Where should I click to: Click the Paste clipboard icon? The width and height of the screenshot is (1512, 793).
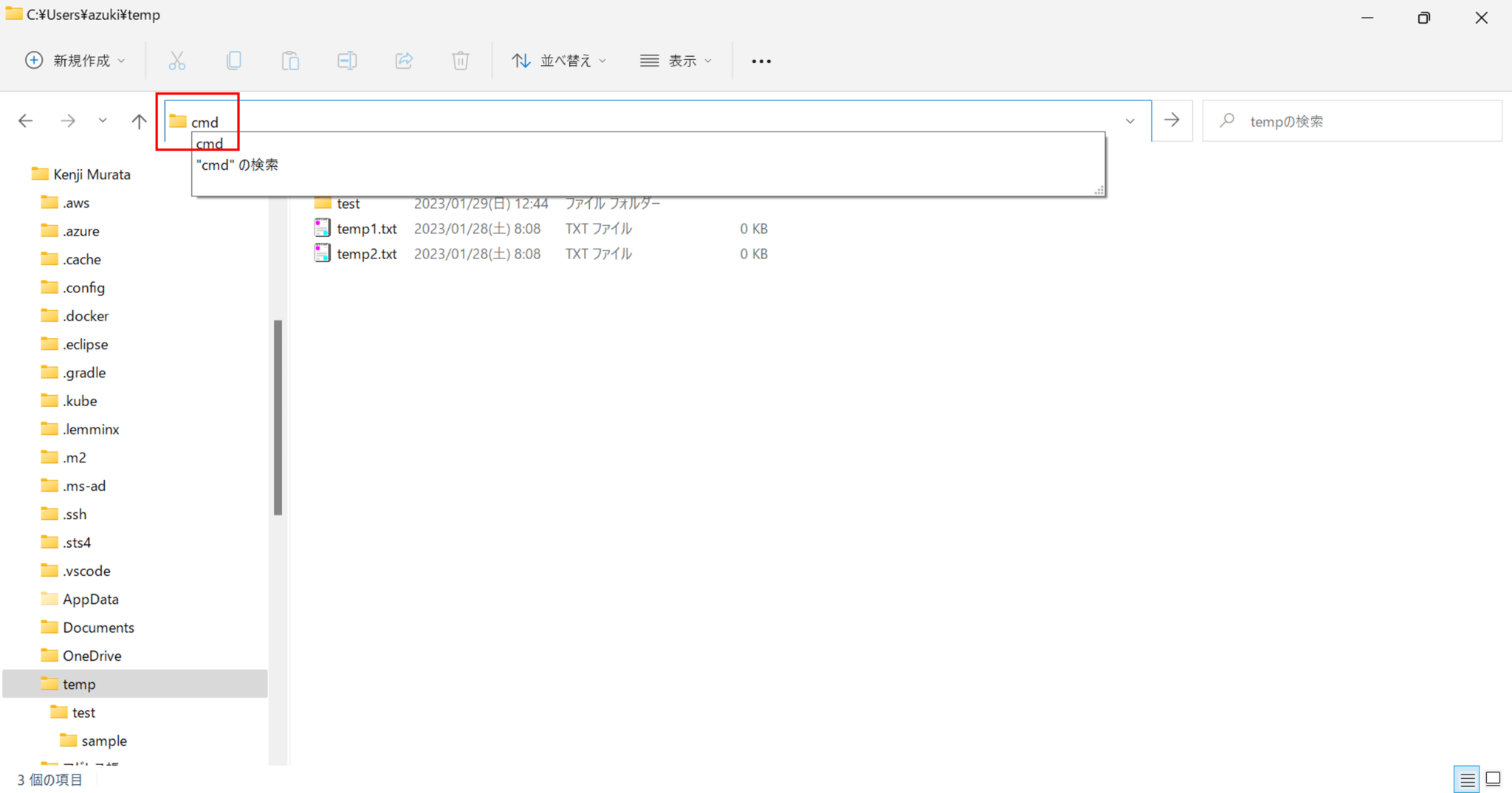tap(290, 61)
